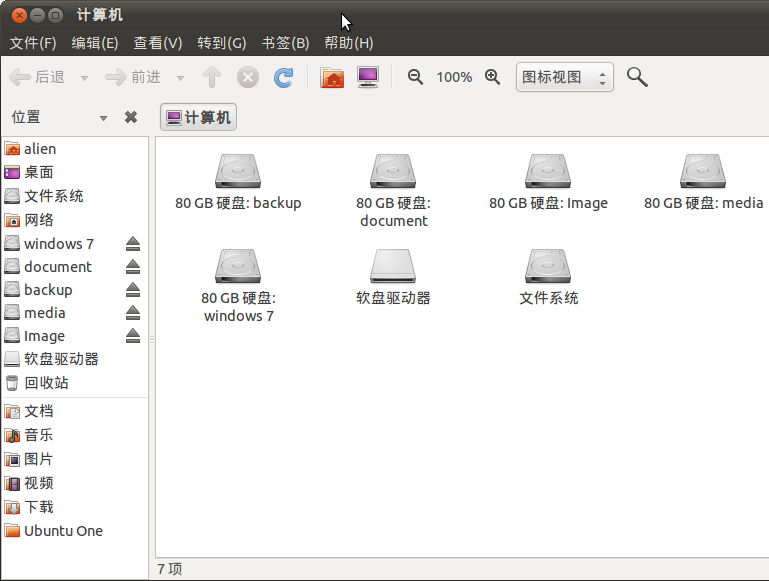Click the '7 项' status bar text
The height and width of the screenshot is (581, 769).
click(x=170, y=569)
